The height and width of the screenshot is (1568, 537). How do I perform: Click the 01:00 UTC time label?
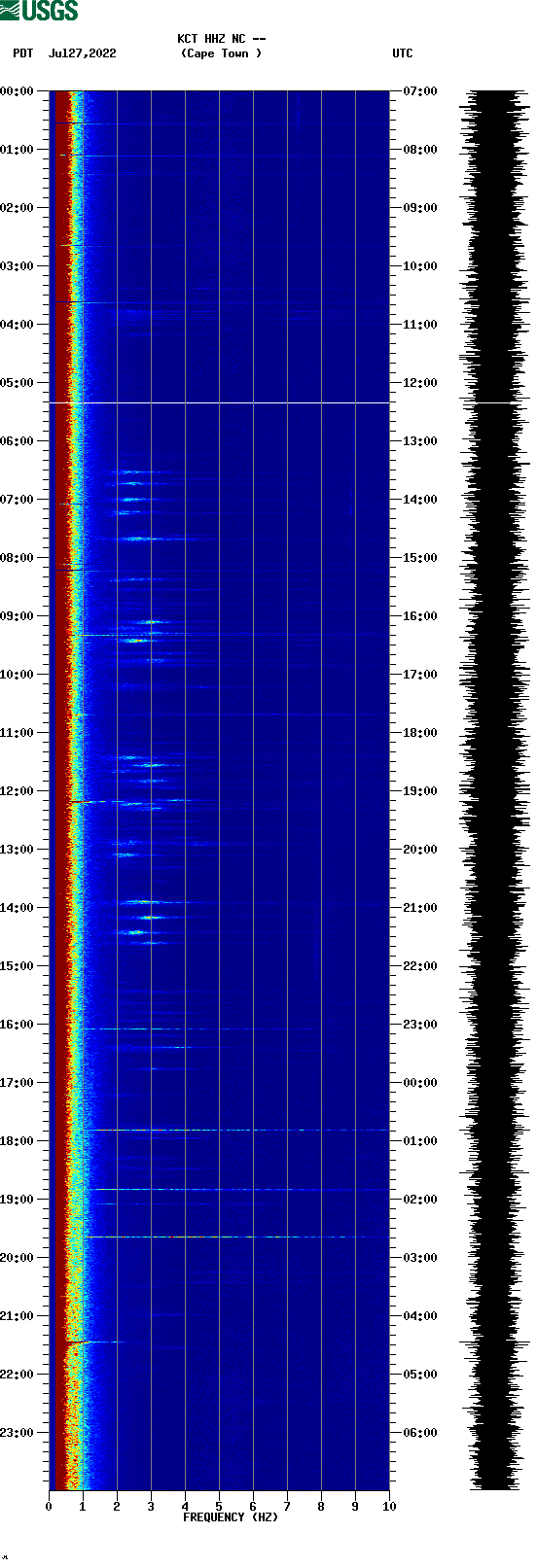pyautogui.click(x=420, y=1141)
